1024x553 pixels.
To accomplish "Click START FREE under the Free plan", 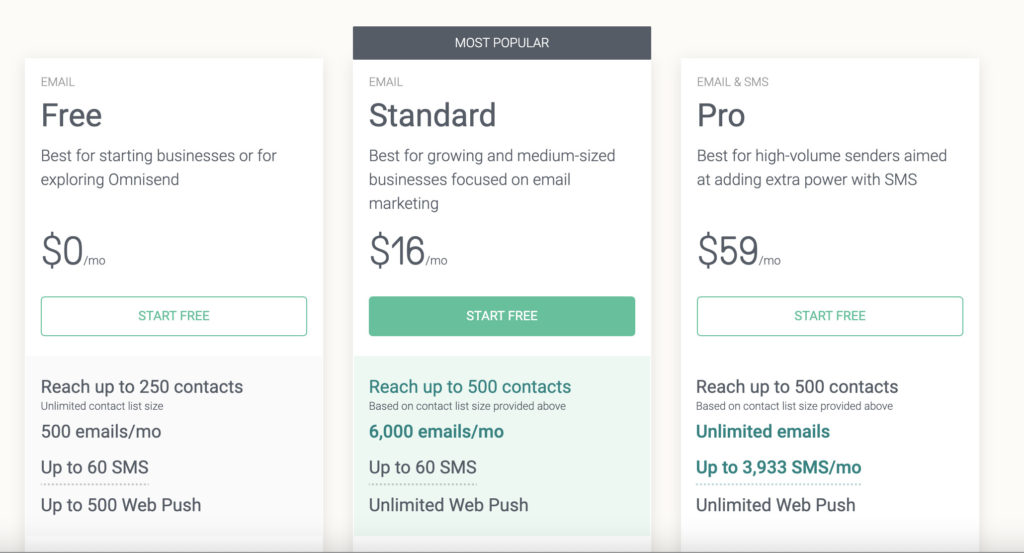I will click(174, 316).
